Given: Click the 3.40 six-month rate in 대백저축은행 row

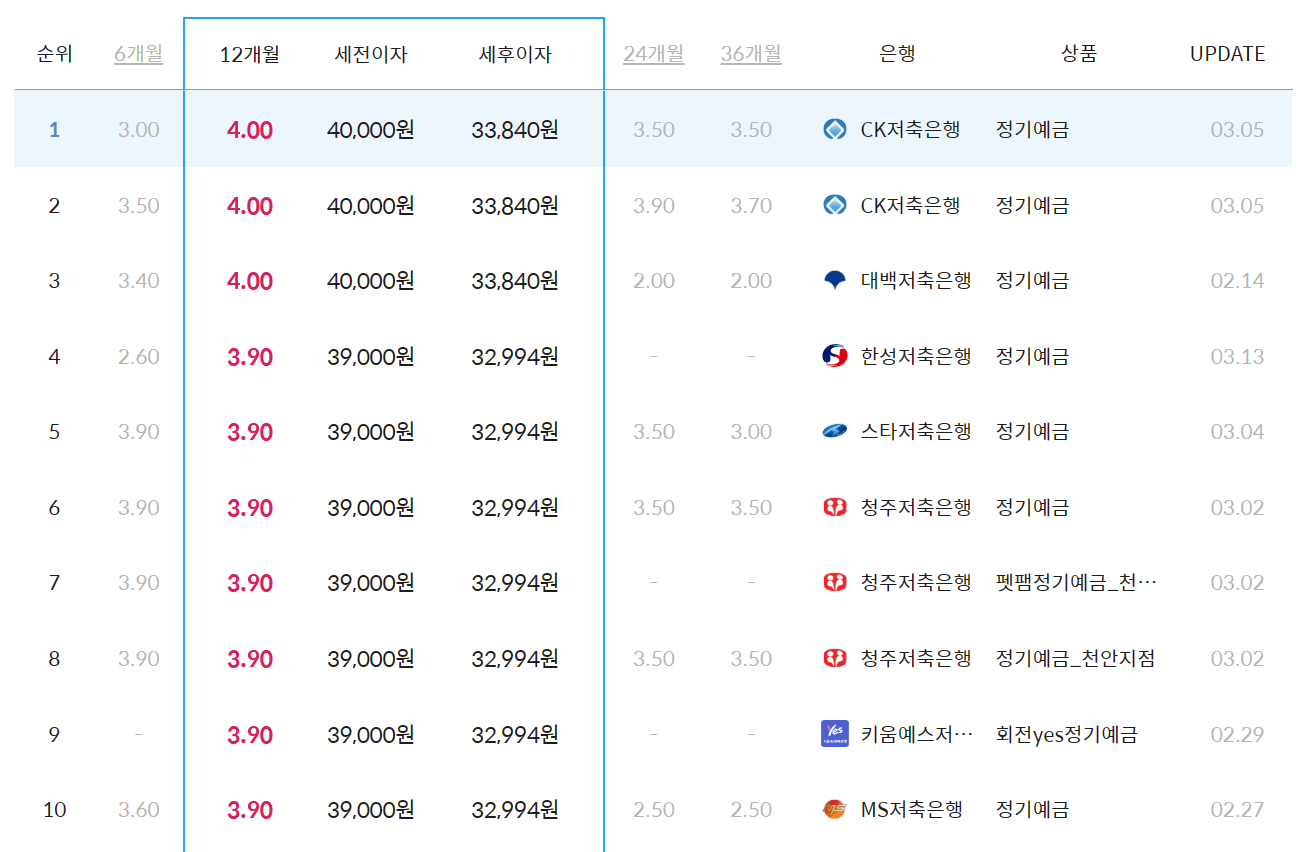Looking at the screenshot, I should click(x=138, y=281).
